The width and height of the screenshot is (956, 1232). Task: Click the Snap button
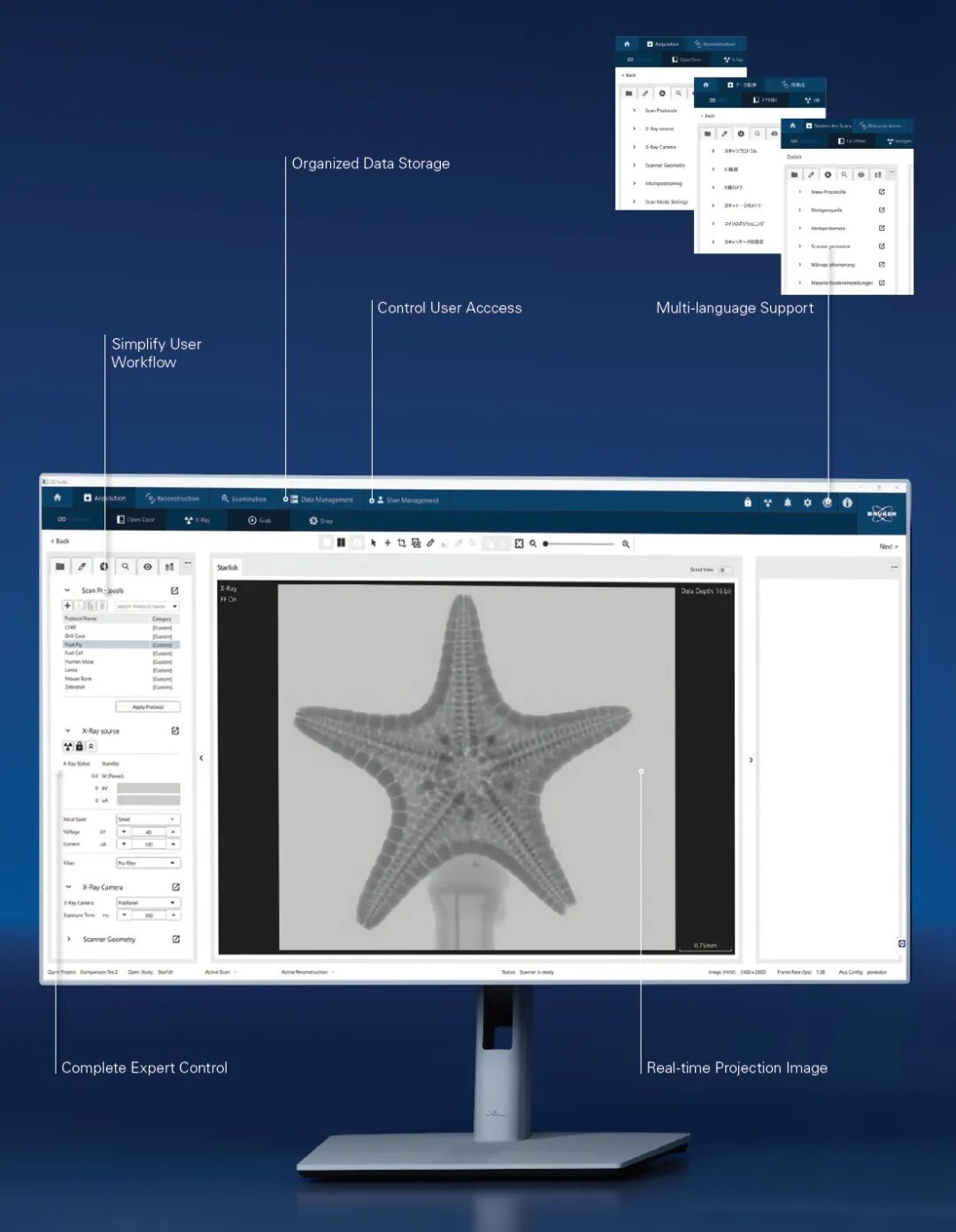[320, 520]
